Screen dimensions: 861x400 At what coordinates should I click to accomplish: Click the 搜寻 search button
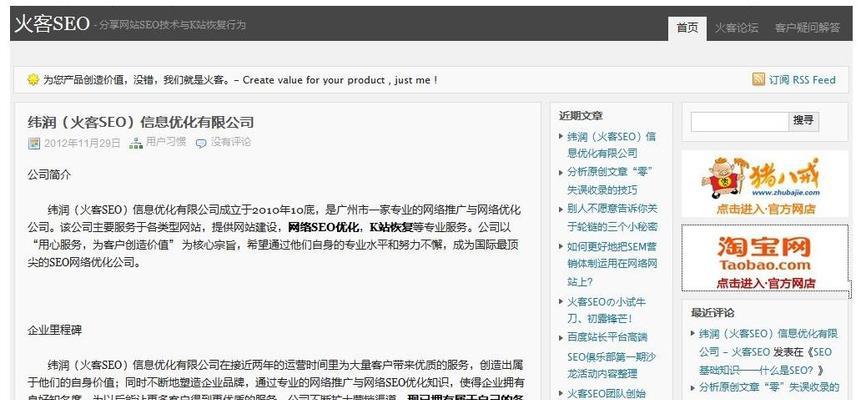(x=803, y=121)
